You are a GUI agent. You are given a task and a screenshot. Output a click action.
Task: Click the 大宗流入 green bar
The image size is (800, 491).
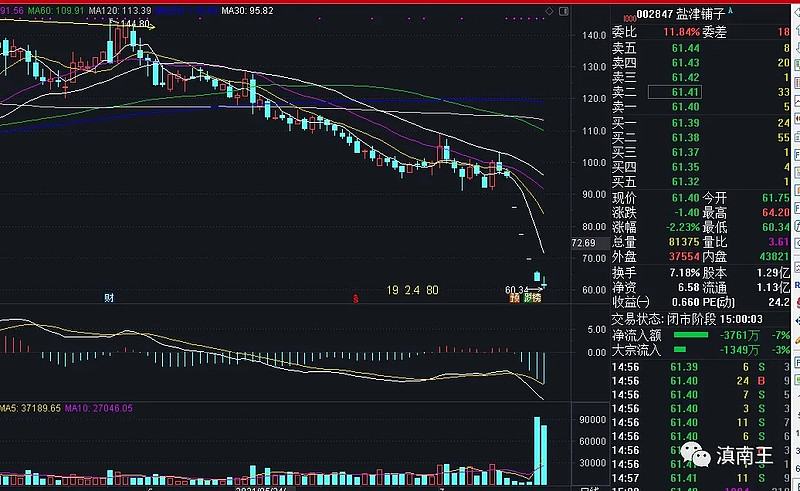pyautogui.click(x=680, y=350)
